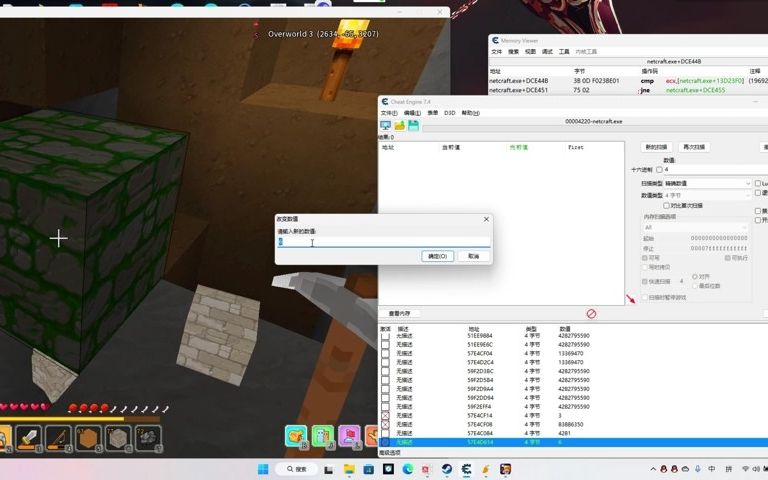Show hidden tray icons chevron
The width and height of the screenshot is (768, 480).
pos(653,469)
